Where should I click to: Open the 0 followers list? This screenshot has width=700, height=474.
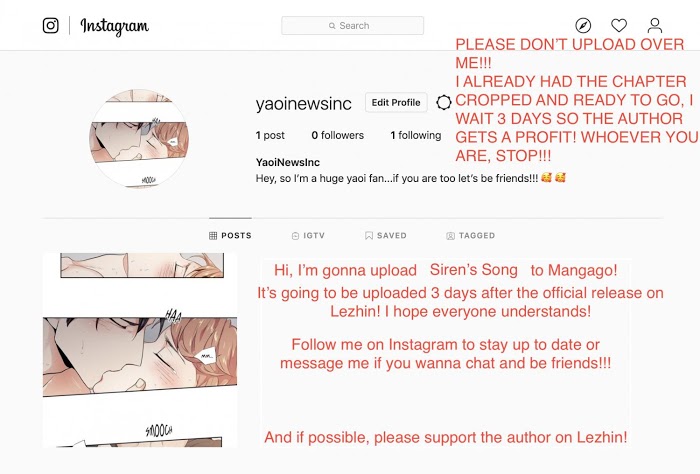point(338,135)
